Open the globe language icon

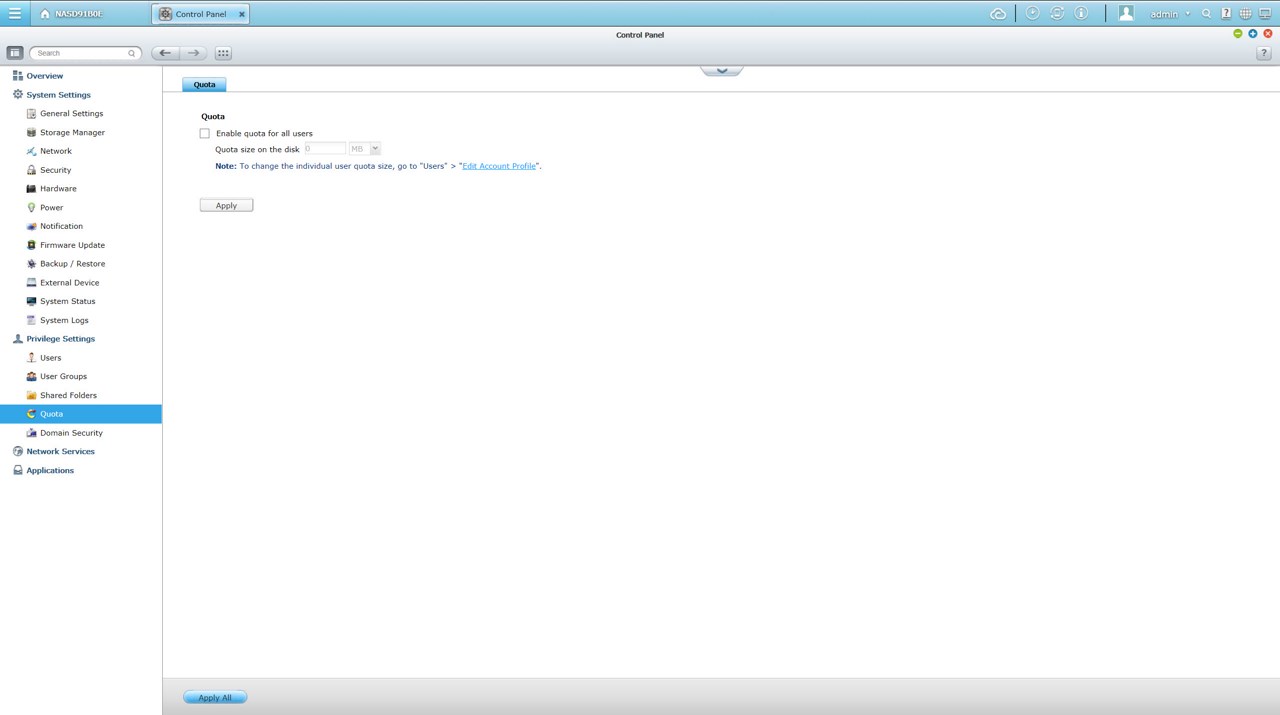pos(1245,14)
